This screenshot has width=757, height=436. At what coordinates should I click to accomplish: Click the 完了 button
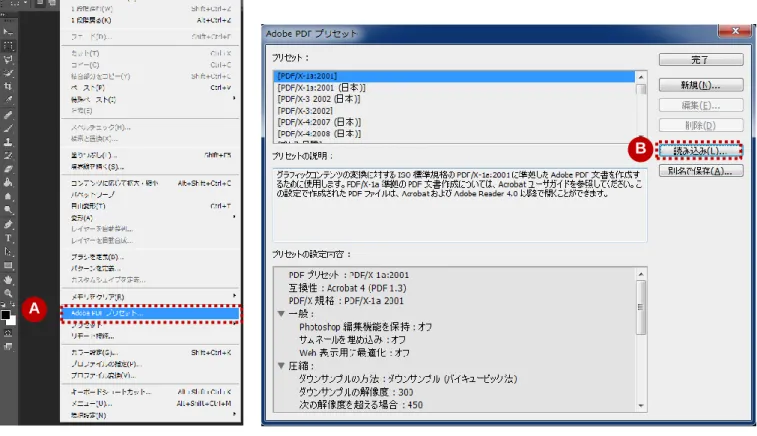pos(701,60)
